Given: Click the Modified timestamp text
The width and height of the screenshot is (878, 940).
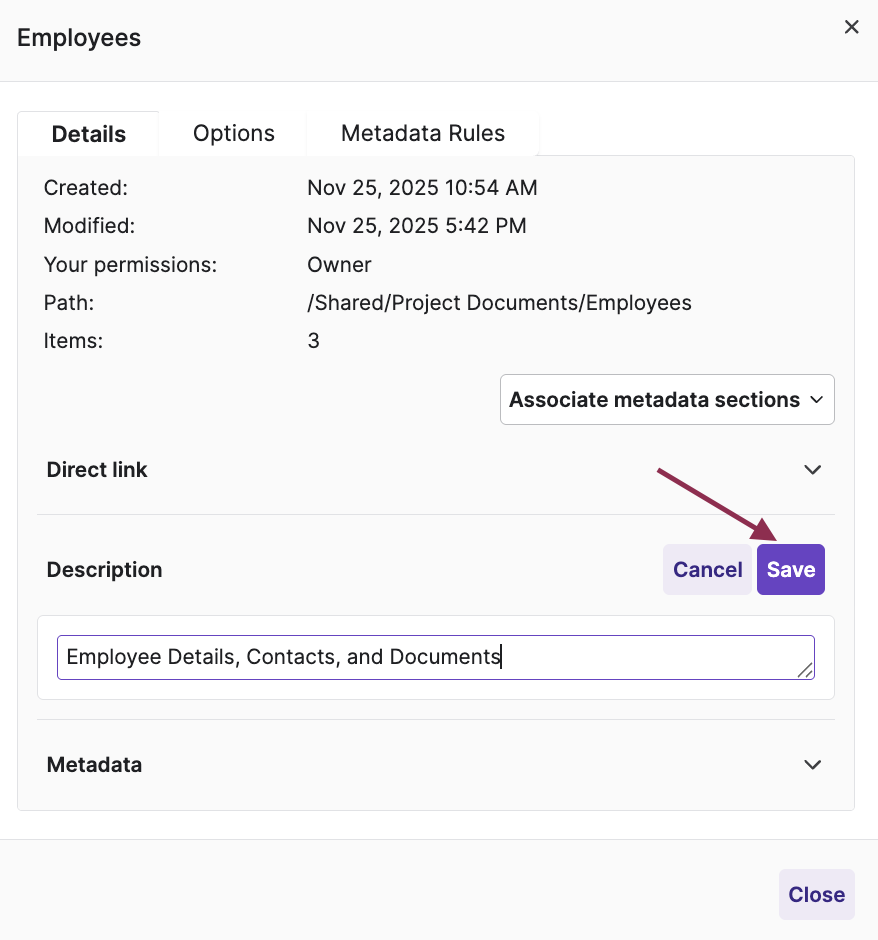Looking at the screenshot, I should 416,225.
